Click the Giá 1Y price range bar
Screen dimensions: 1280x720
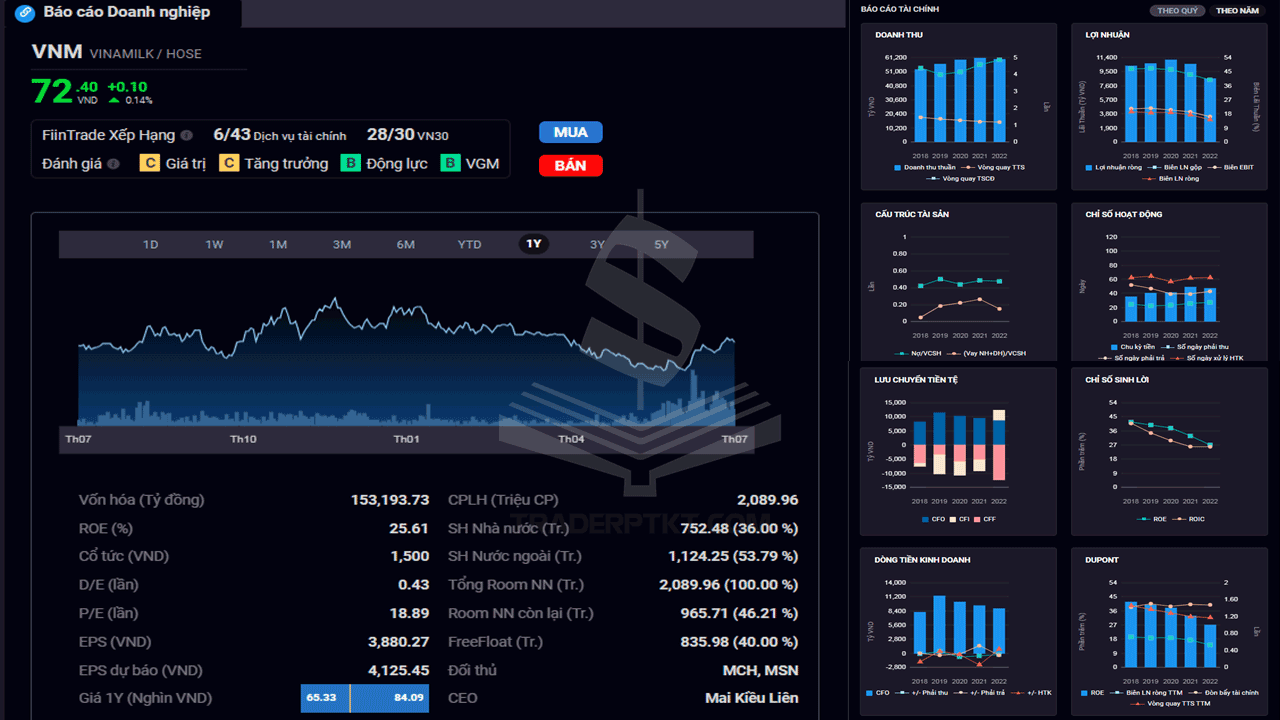click(365, 698)
